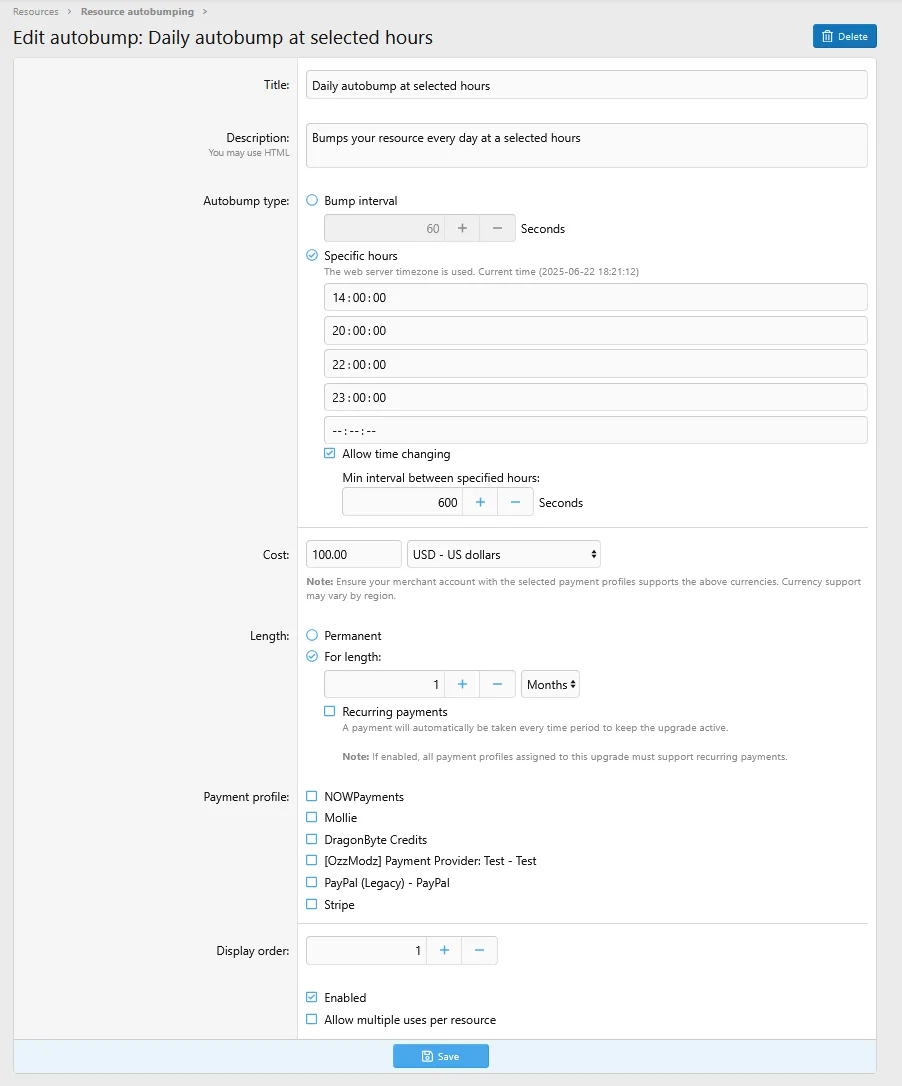The height and width of the screenshot is (1086, 902).
Task: Check the NOWPayments payment profile
Action: [x=312, y=796]
